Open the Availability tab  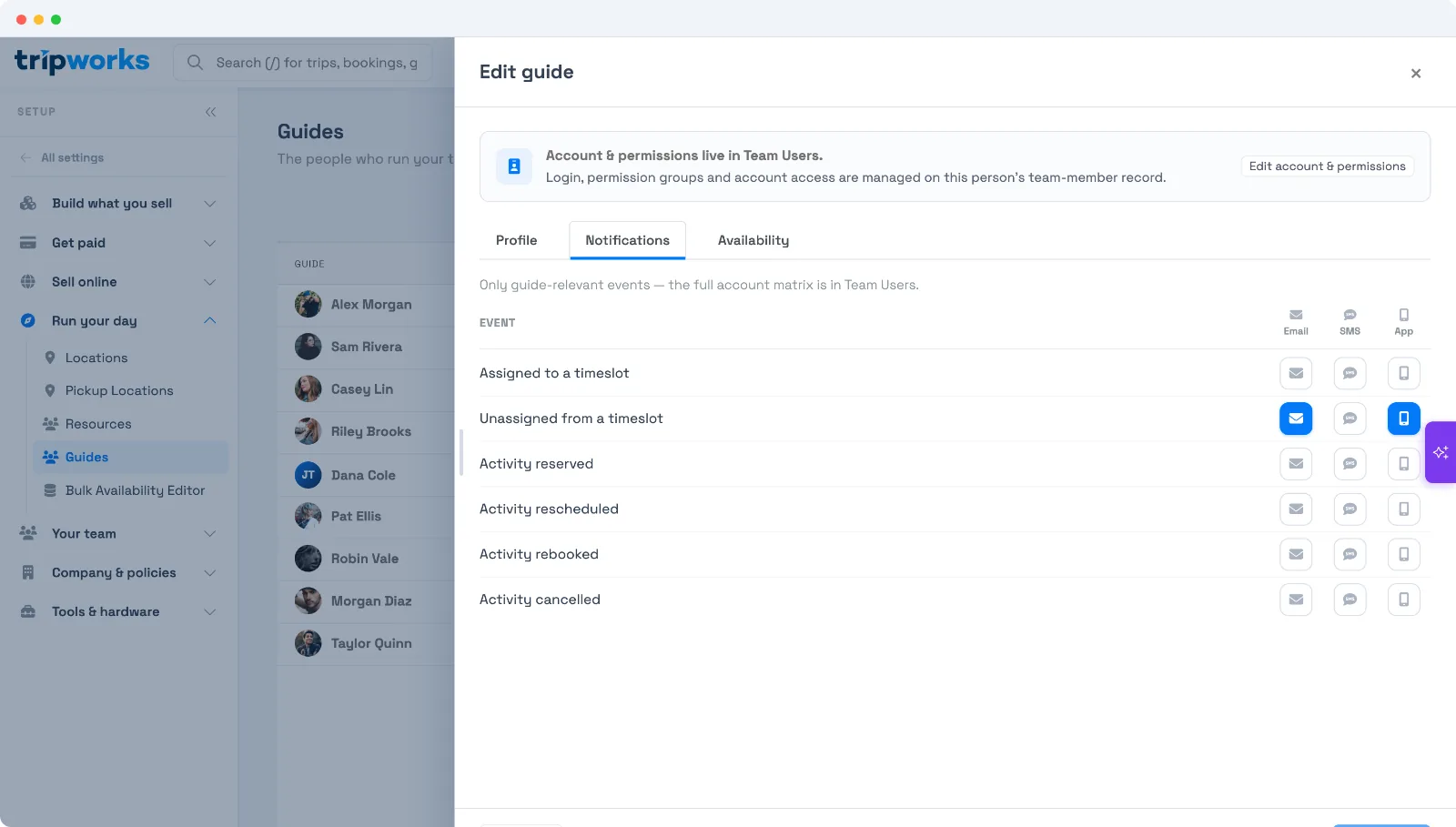click(x=753, y=240)
